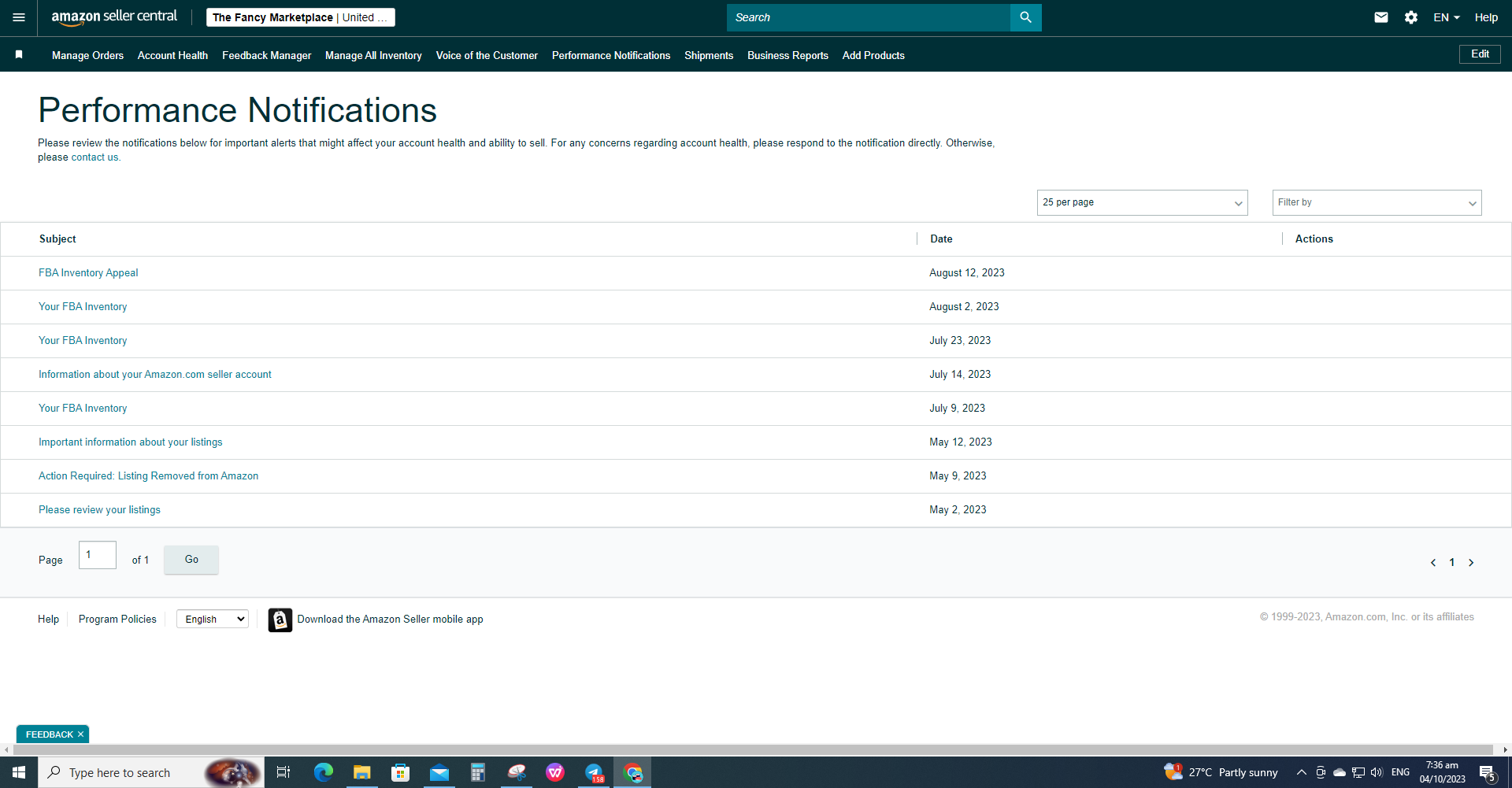
Task: Select Performance Notifications in navigation bar
Action: 611,55
